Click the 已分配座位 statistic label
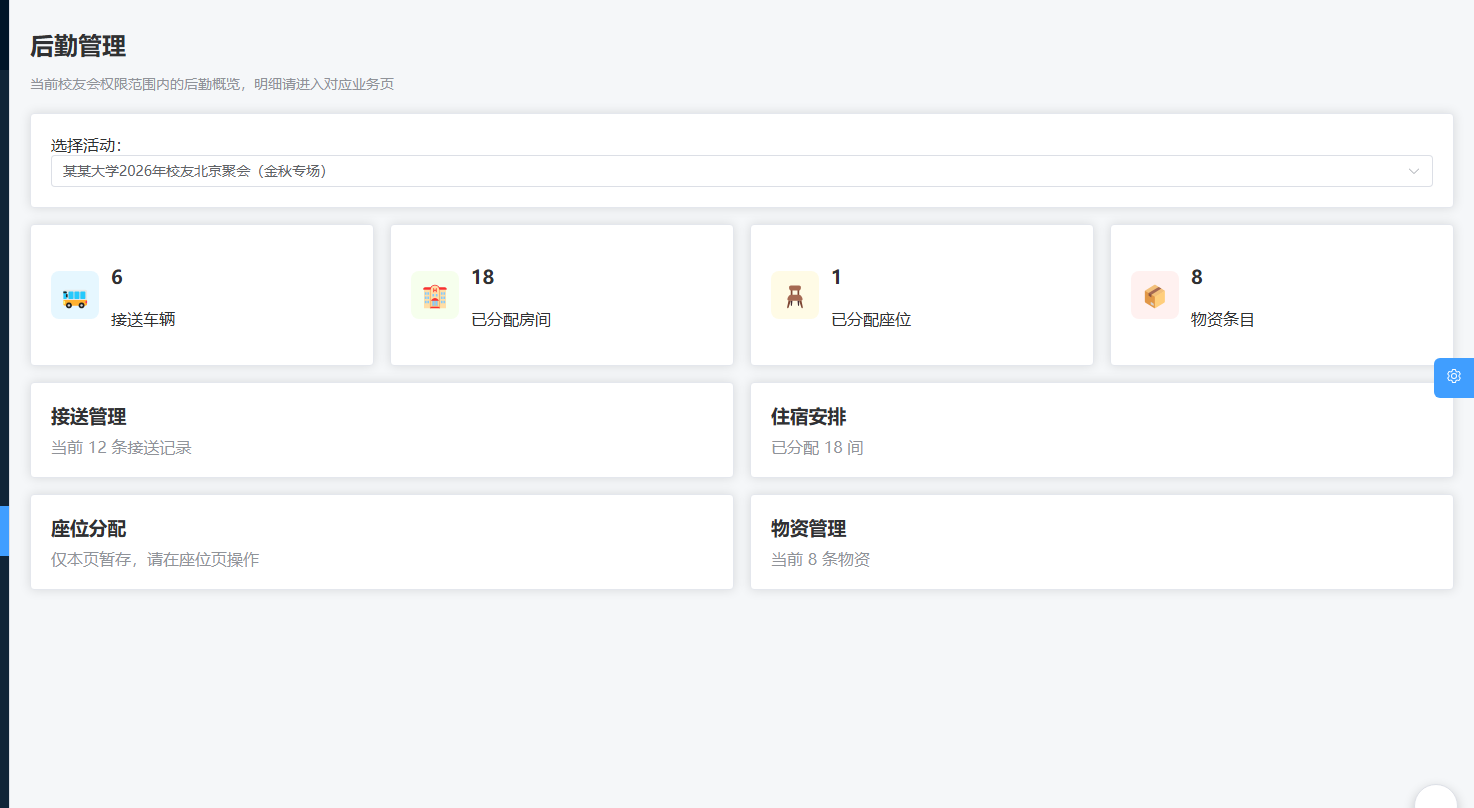 pos(871,320)
